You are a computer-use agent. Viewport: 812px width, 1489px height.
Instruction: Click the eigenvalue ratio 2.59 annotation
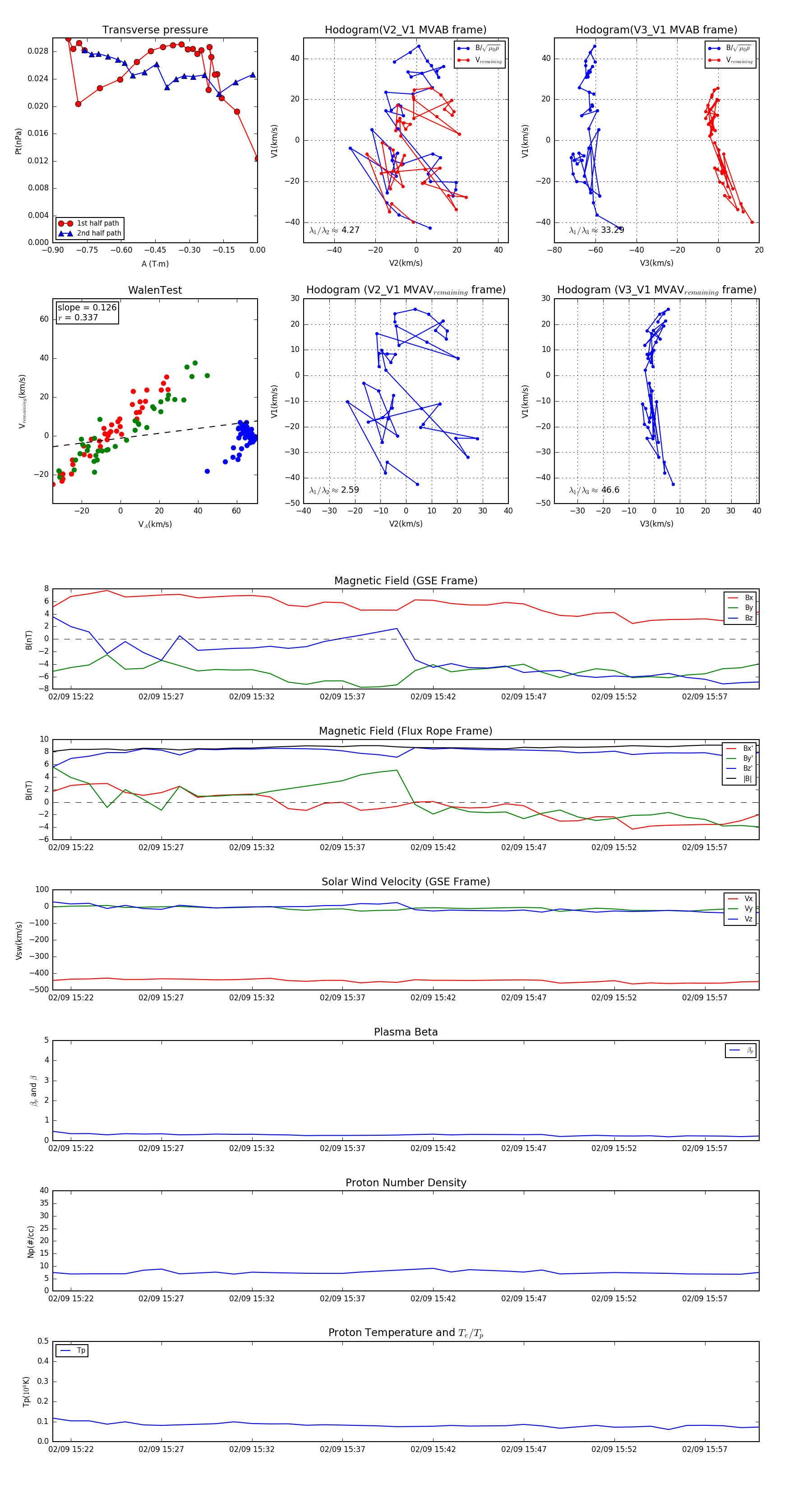tap(334, 490)
